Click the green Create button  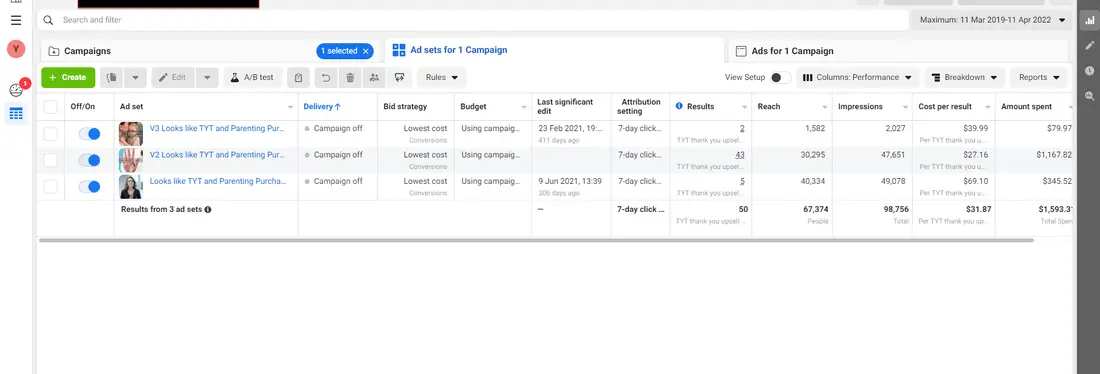pyautogui.click(x=68, y=77)
